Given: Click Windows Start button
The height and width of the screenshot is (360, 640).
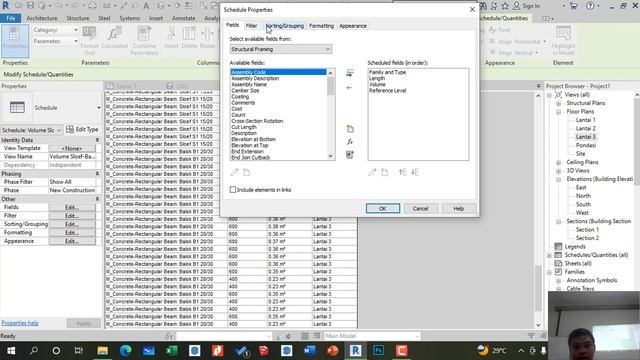Looking at the screenshot, I should click(11, 351).
